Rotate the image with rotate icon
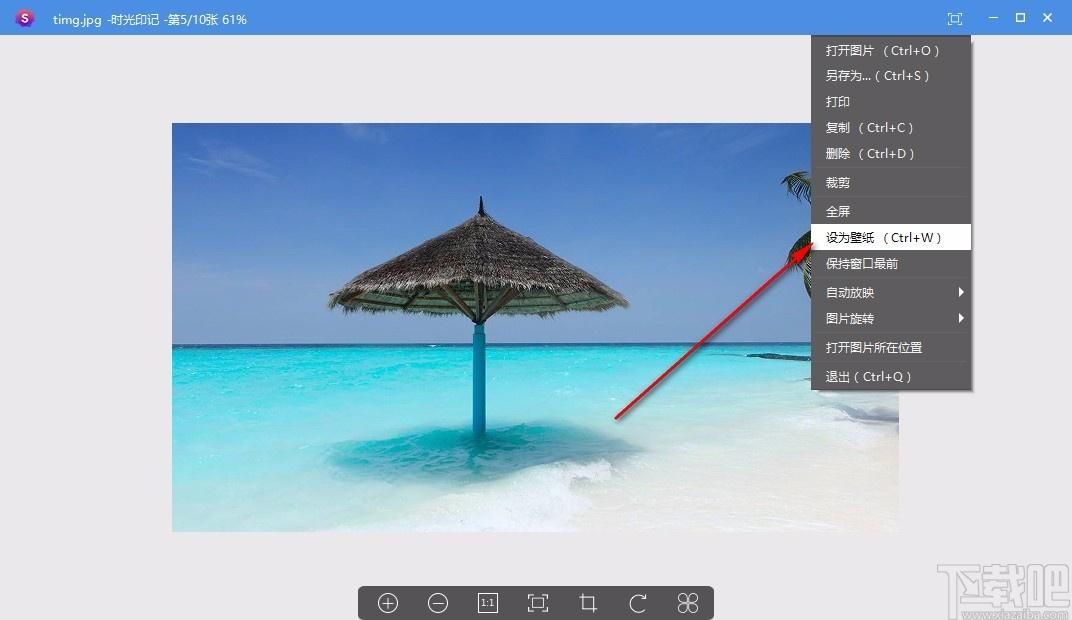The width and height of the screenshot is (1072, 620). 638,603
